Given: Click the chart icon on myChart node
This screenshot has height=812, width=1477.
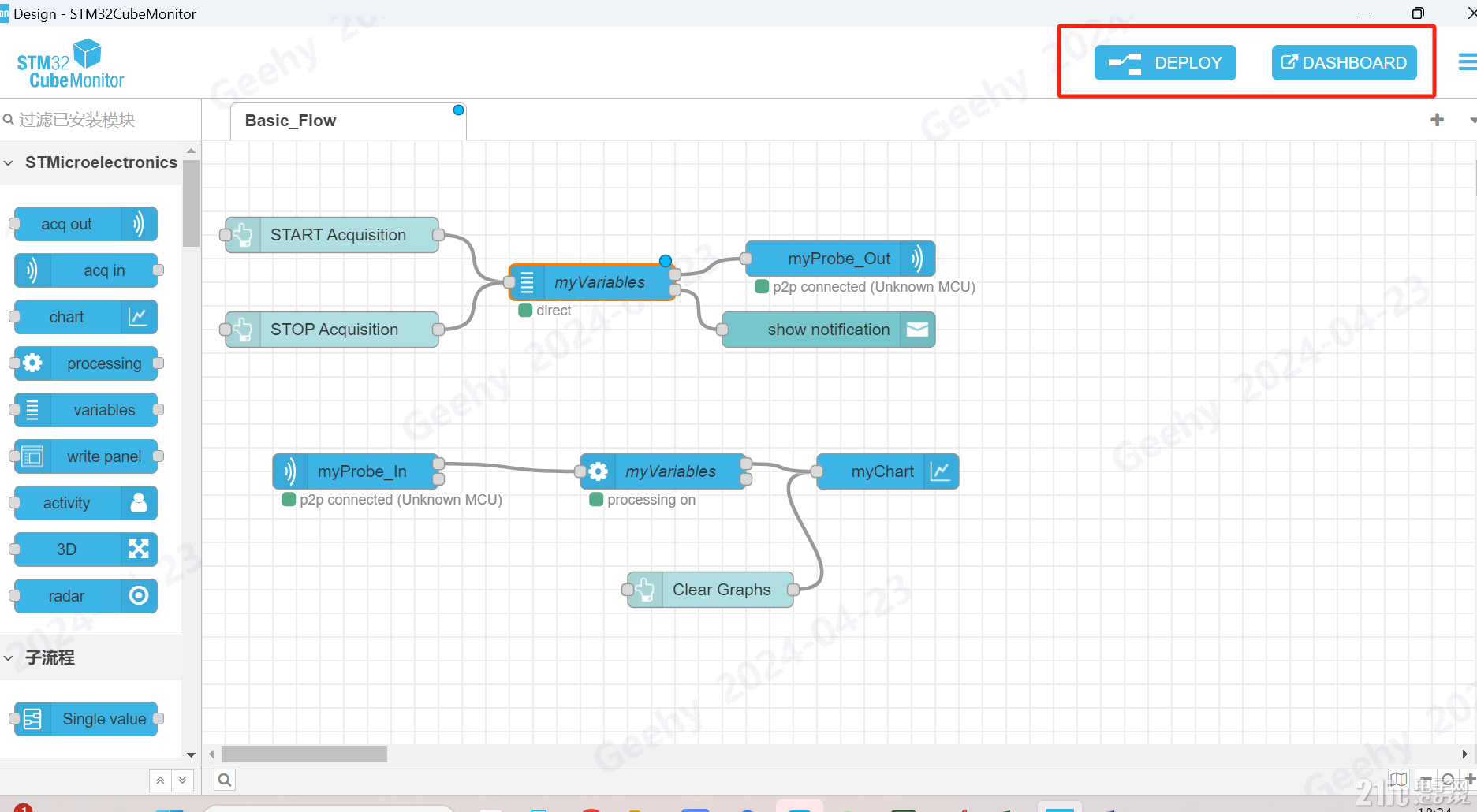Looking at the screenshot, I should click(x=941, y=471).
